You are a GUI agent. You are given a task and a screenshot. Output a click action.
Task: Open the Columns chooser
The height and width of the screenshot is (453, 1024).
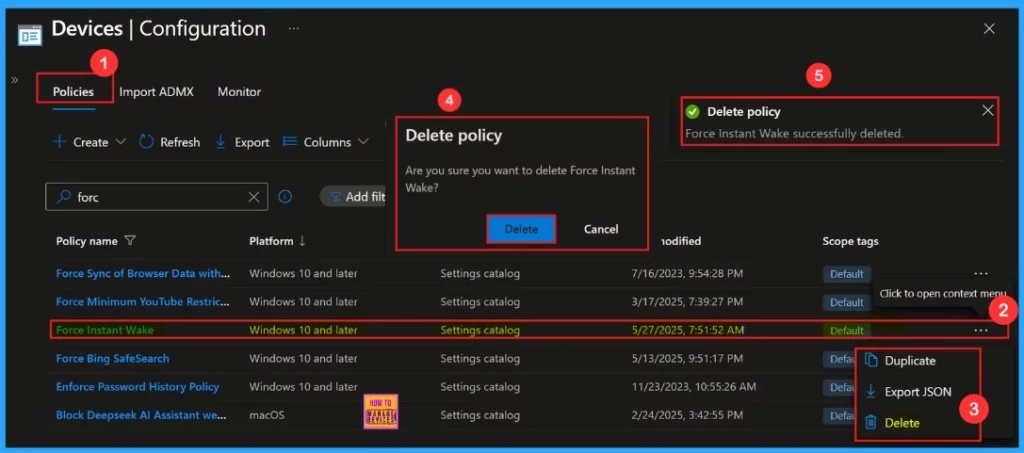coord(317,142)
